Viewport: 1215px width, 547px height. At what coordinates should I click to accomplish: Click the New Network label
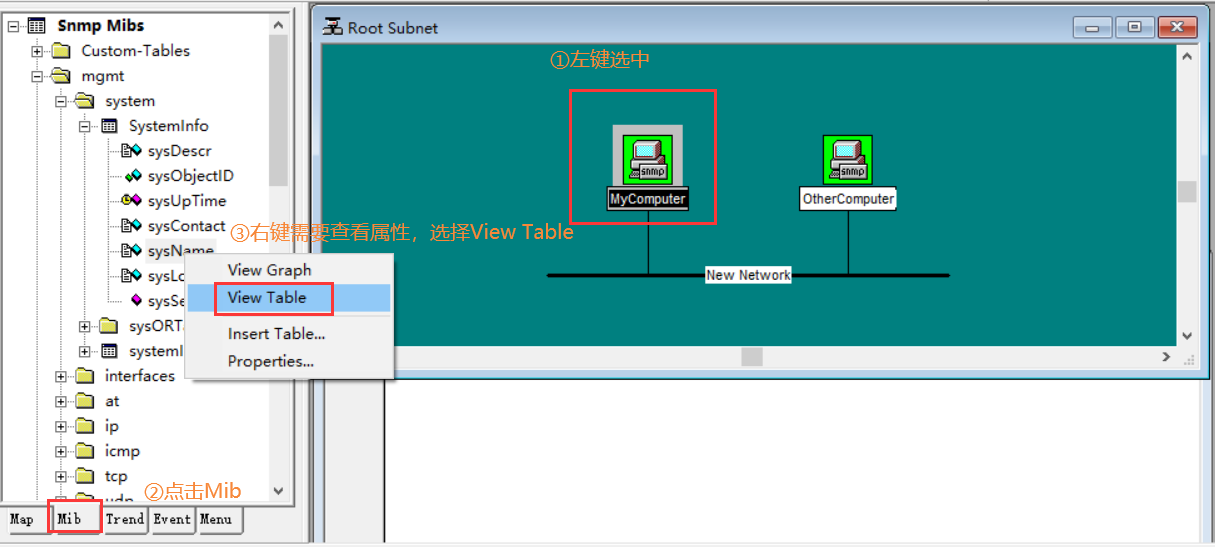[x=748, y=274]
